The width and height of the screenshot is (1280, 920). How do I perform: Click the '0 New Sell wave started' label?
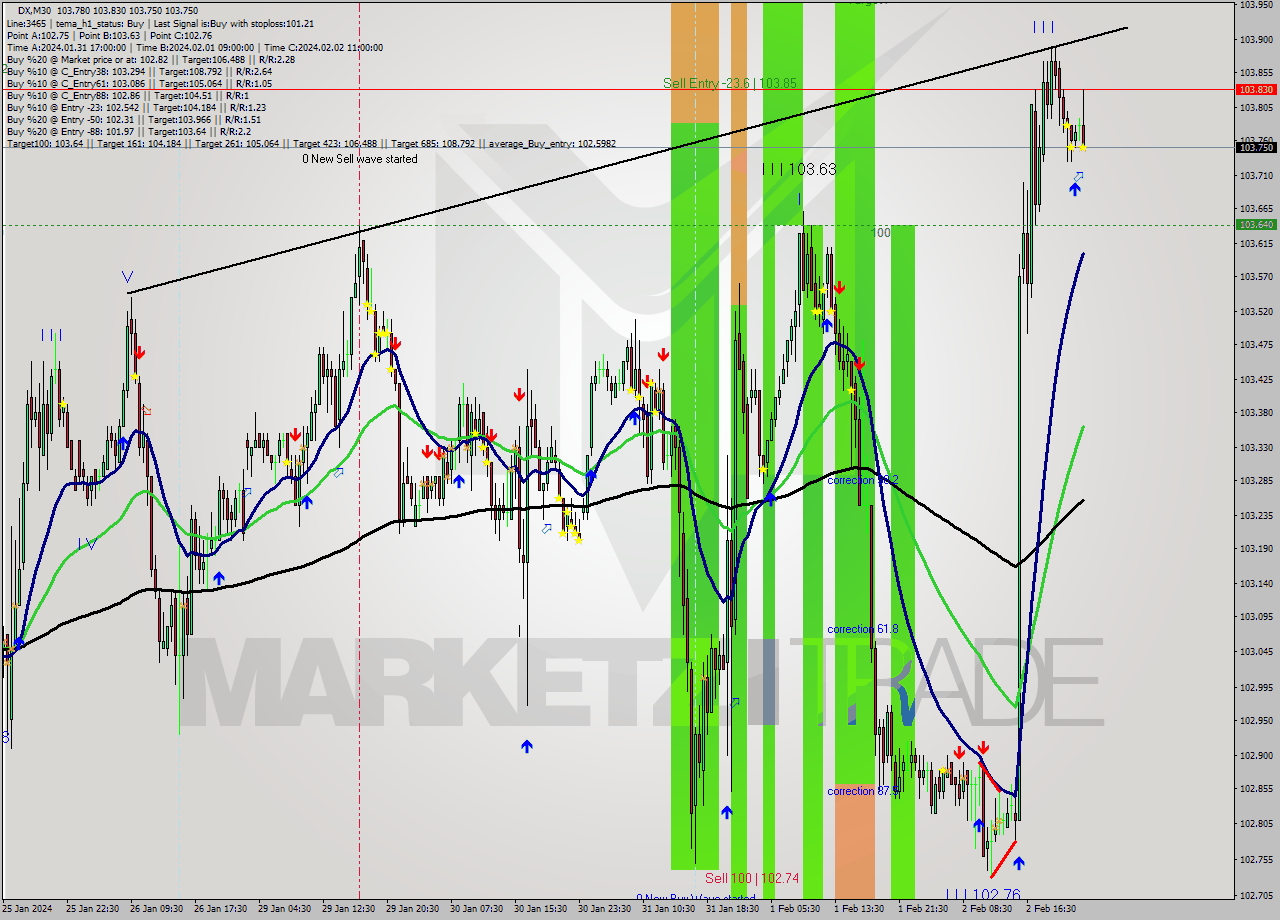point(360,159)
